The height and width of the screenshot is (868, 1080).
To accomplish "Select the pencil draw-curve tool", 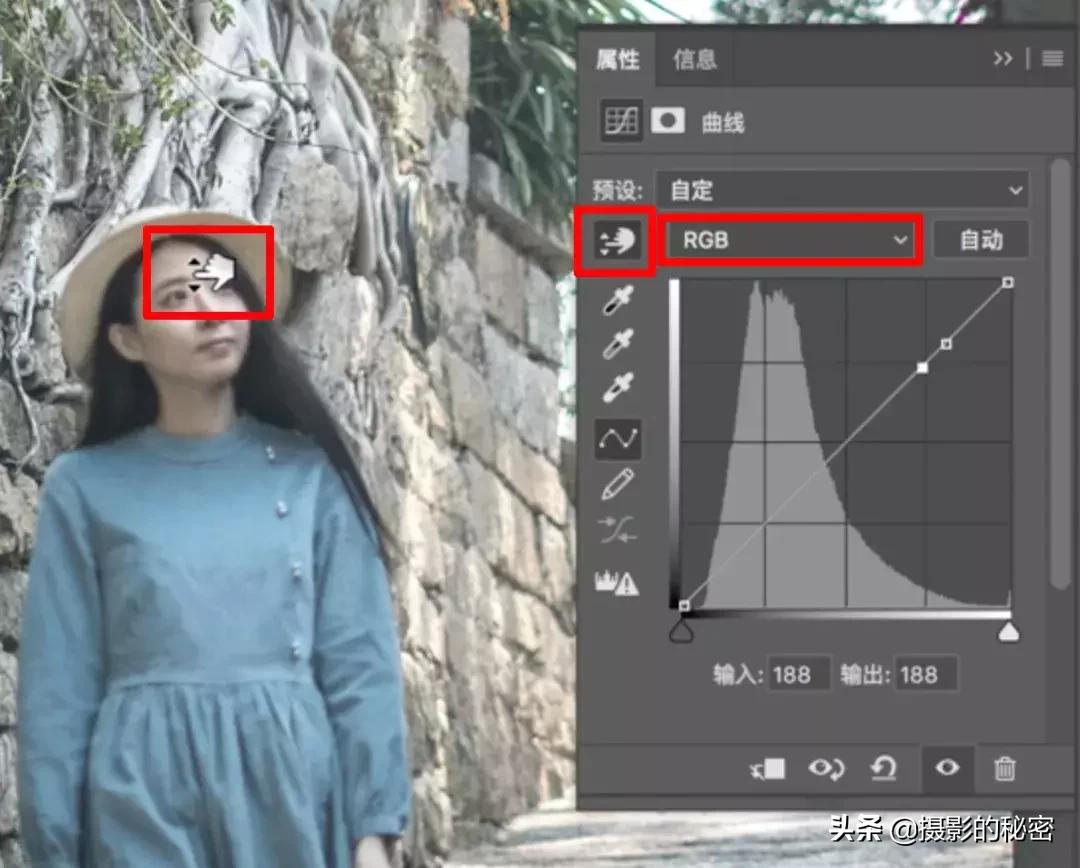I will (x=618, y=484).
